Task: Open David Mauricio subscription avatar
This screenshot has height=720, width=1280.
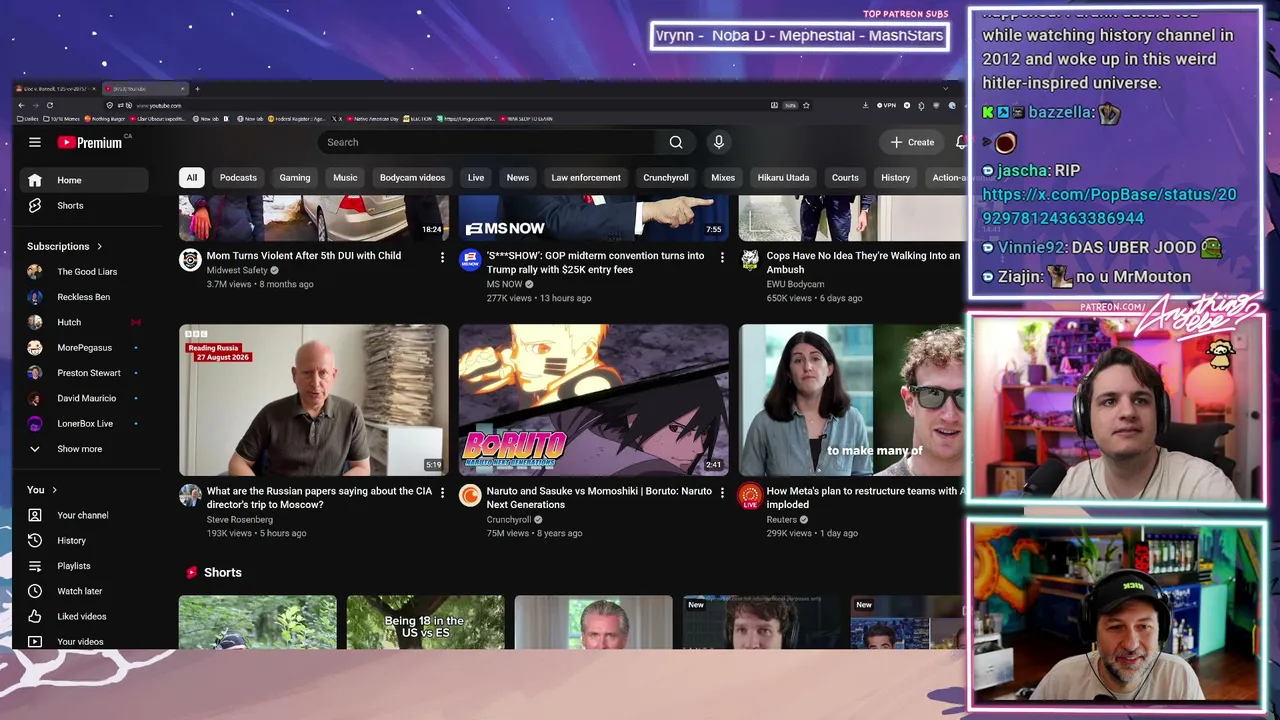Action: tap(35, 398)
